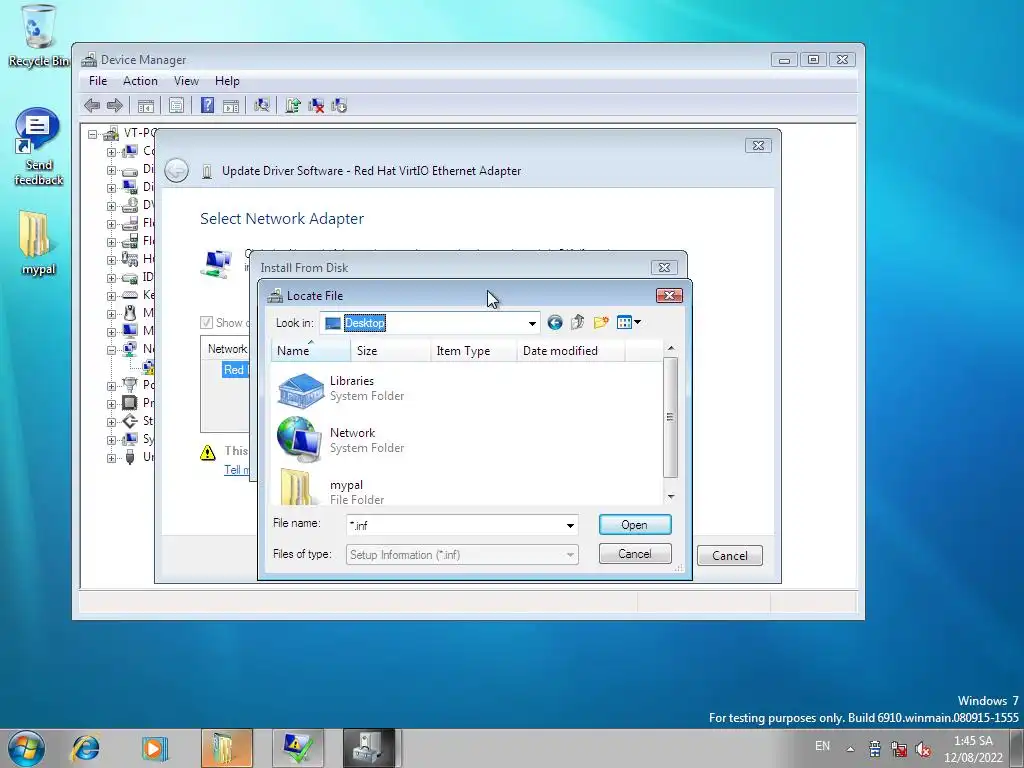Click the Tell me link under the warning
Image resolution: width=1024 pixels, height=768 pixels.
coord(236,470)
